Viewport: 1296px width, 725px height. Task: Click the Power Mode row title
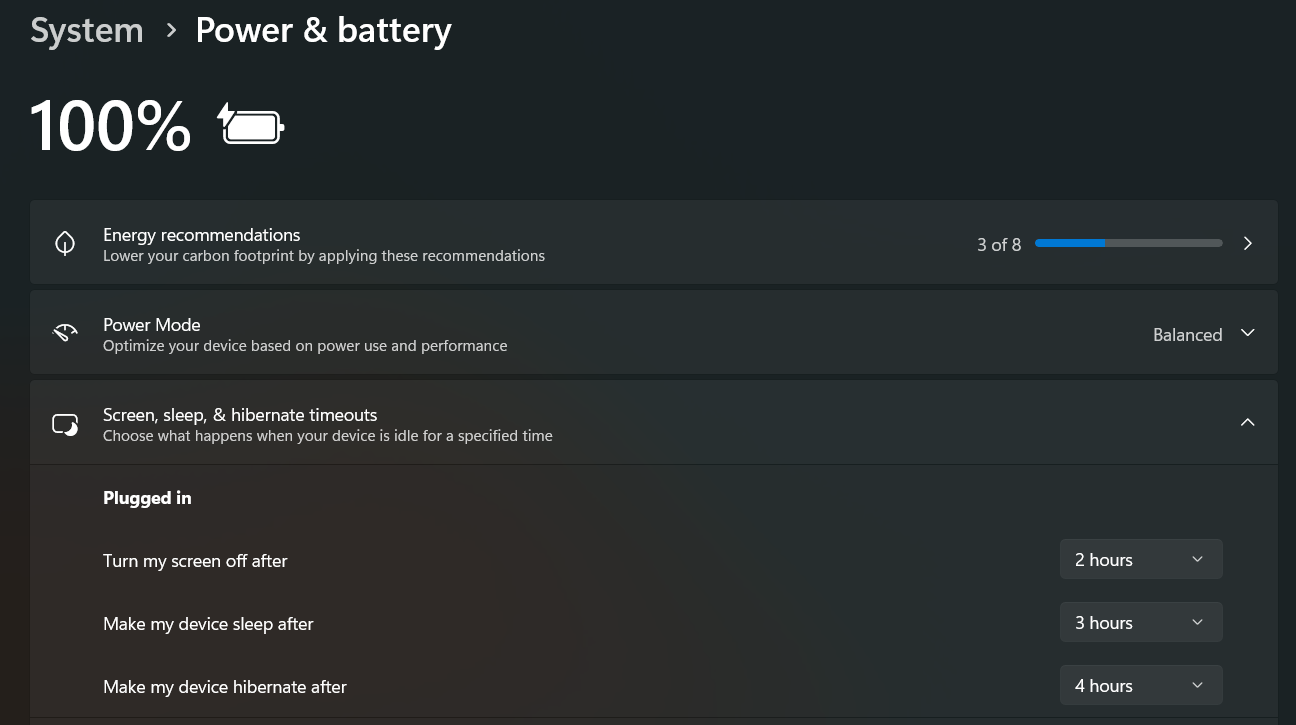(x=152, y=325)
